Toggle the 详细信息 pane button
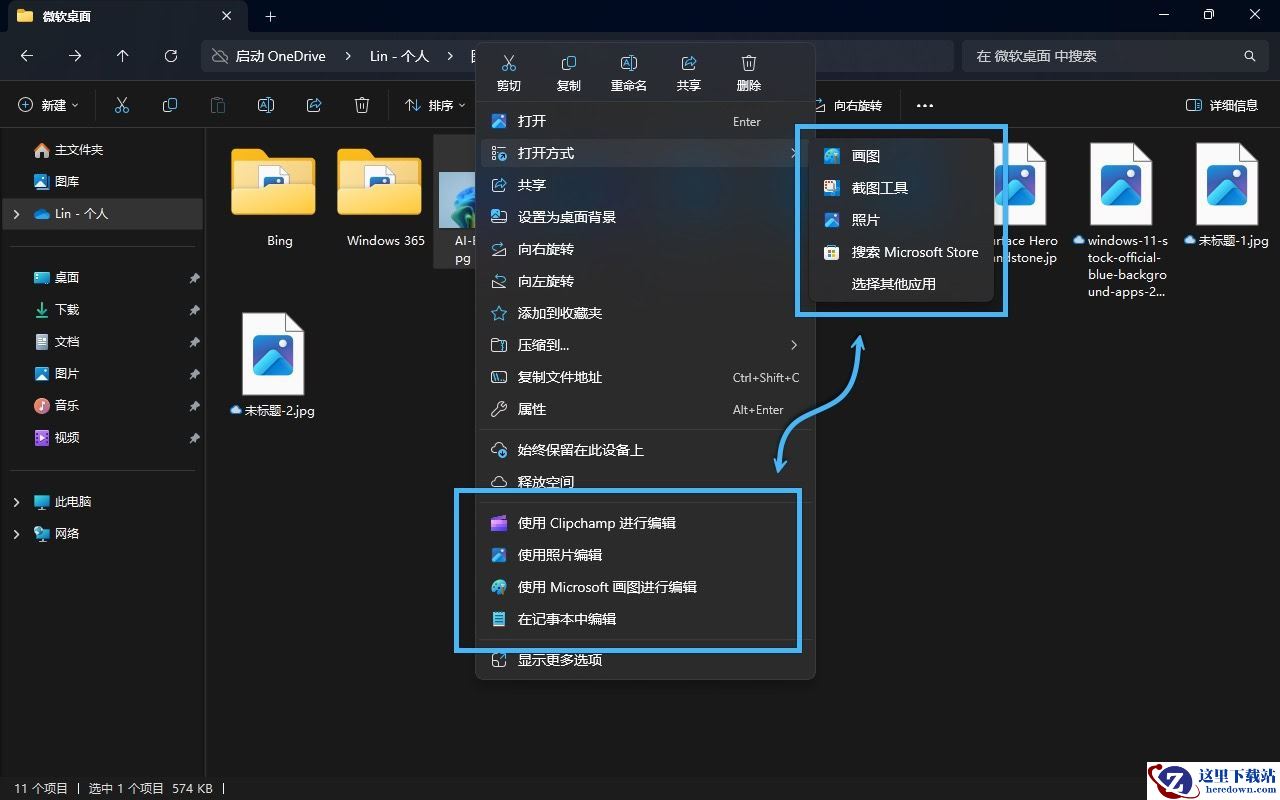Viewport: 1280px width, 800px height. pos(1222,105)
